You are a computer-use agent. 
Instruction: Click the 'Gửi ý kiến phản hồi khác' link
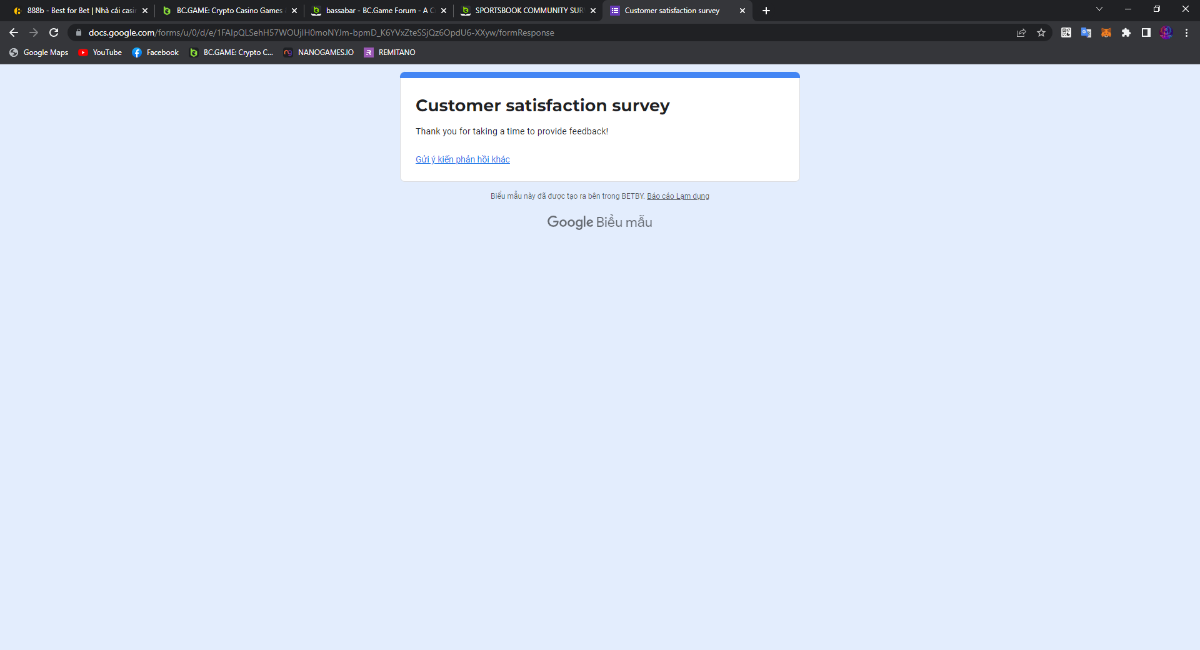[462, 160]
